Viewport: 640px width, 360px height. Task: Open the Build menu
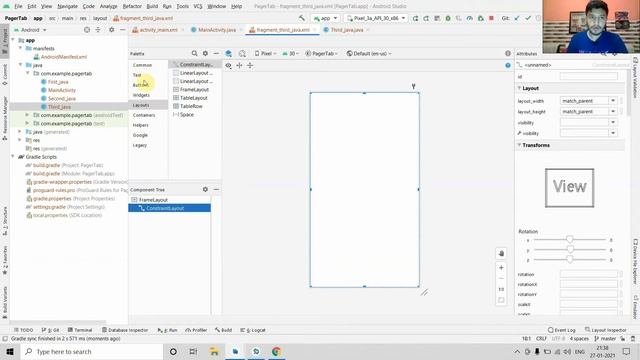click(x=152, y=6)
